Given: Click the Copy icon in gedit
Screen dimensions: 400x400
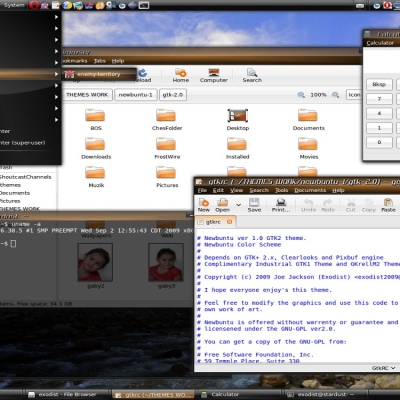Looking at the screenshot, I should point(369,205).
